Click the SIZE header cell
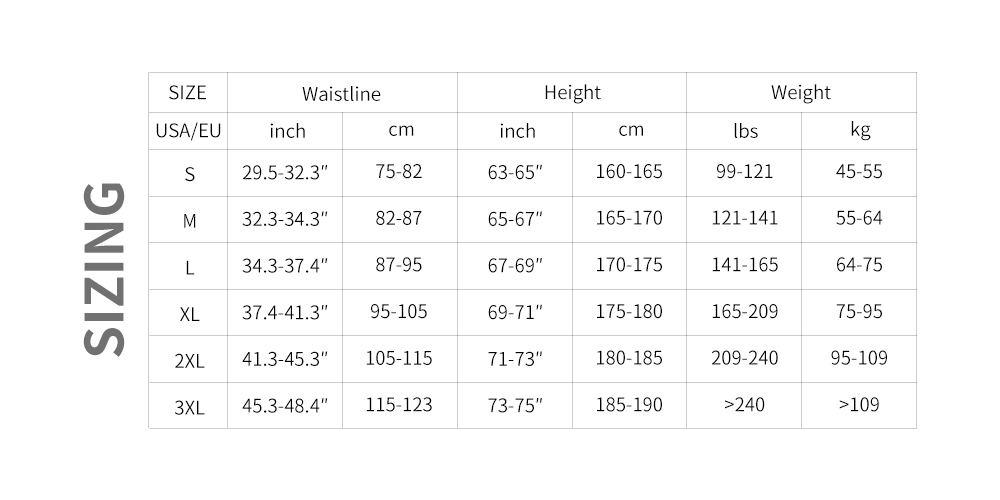This screenshot has height=500, width=1000. pyautogui.click(x=187, y=93)
